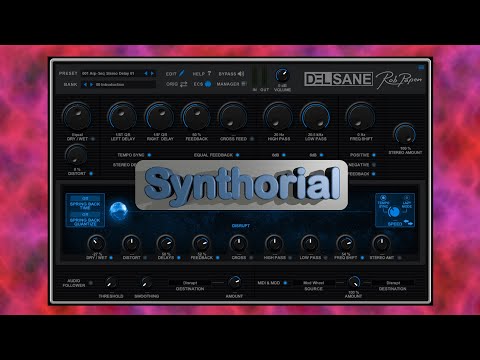Click the Speed direction arrows icon
This screenshot has height=360, width=480.
coord(408,223)
